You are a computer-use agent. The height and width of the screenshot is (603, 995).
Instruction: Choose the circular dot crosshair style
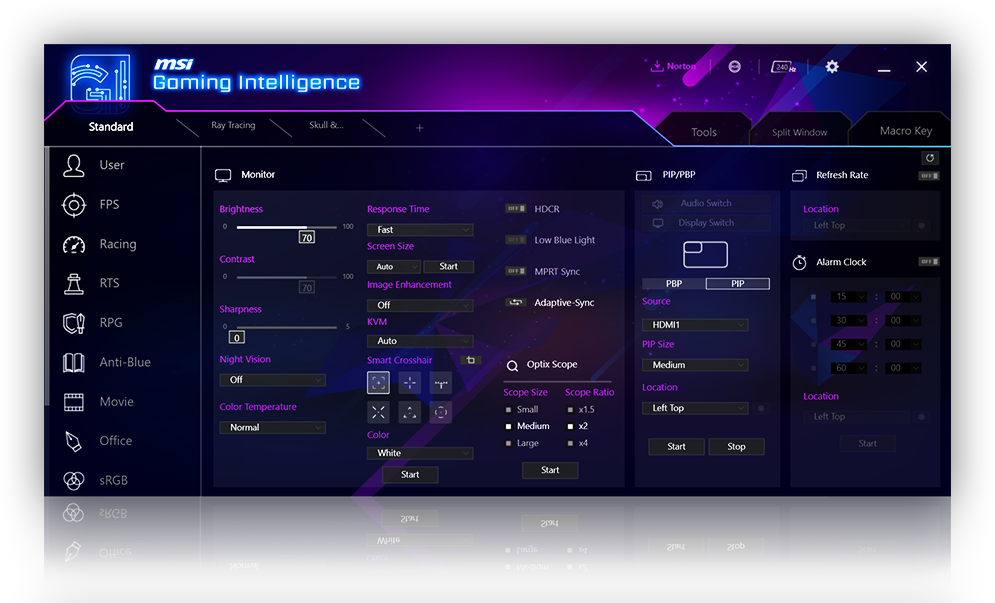pos(443,411)
